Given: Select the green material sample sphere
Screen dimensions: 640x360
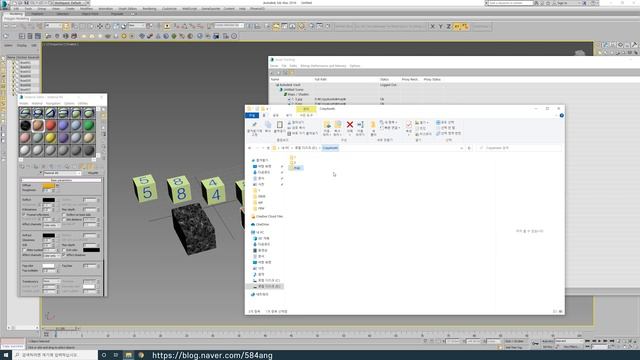Looking at the screenshot, I should (x=89, y=126).
